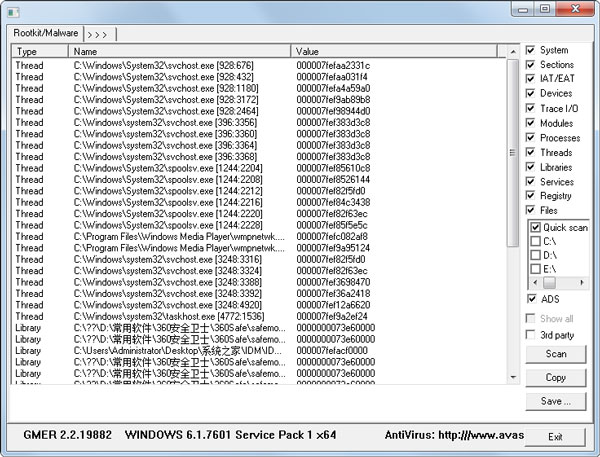Check the D:\ drive checkbox
This screenshot has width=600, height=457.
[537, 255]
